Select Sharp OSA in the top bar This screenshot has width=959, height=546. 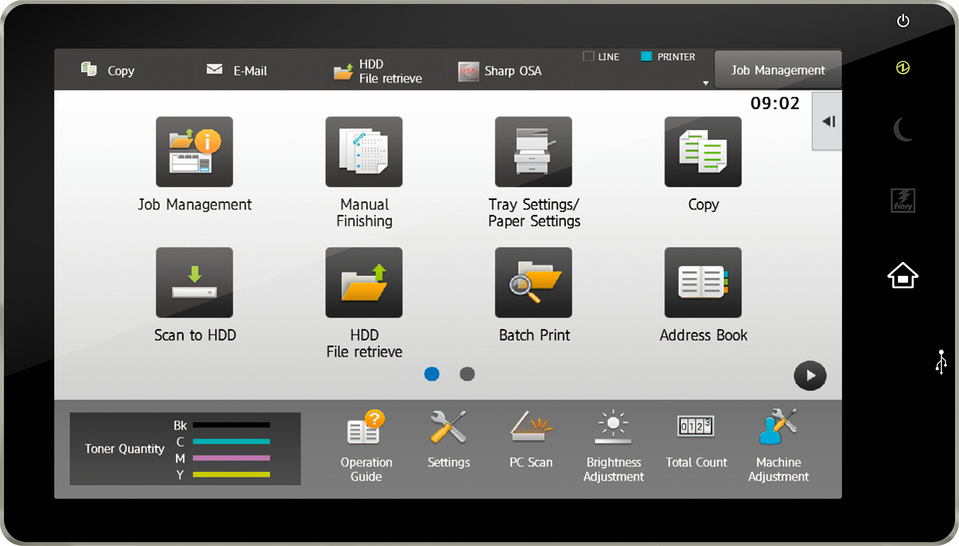(500, 71)
